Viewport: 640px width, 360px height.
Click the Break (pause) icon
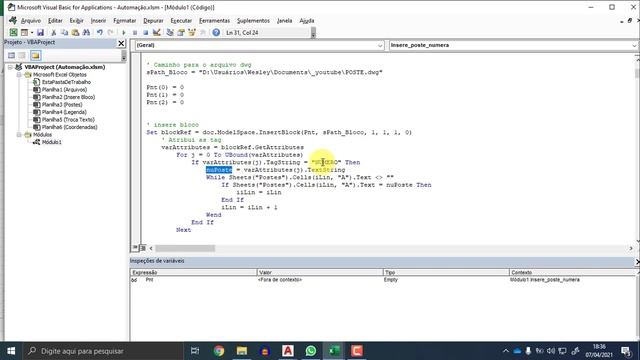[135, 32]
